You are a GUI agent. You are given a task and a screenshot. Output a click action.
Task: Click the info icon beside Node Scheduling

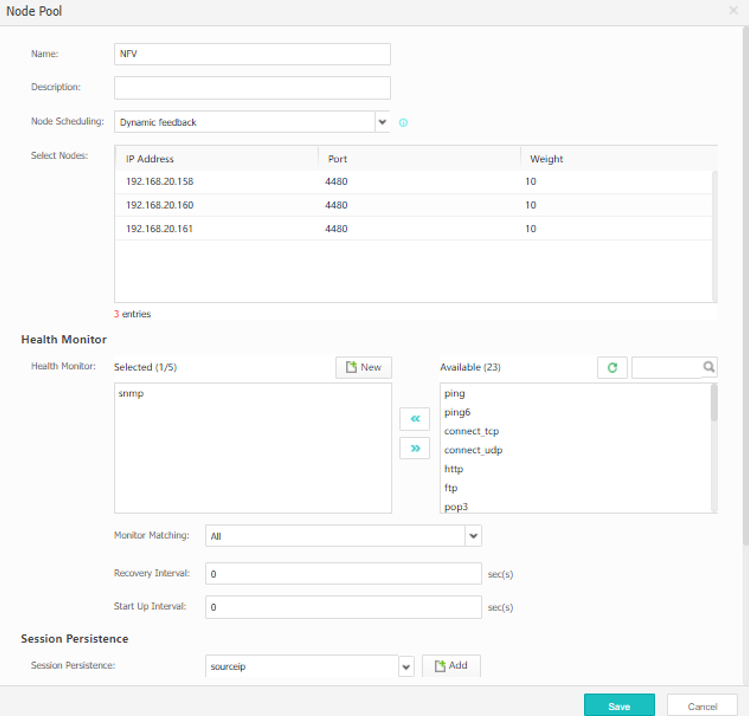click(403, 123)
